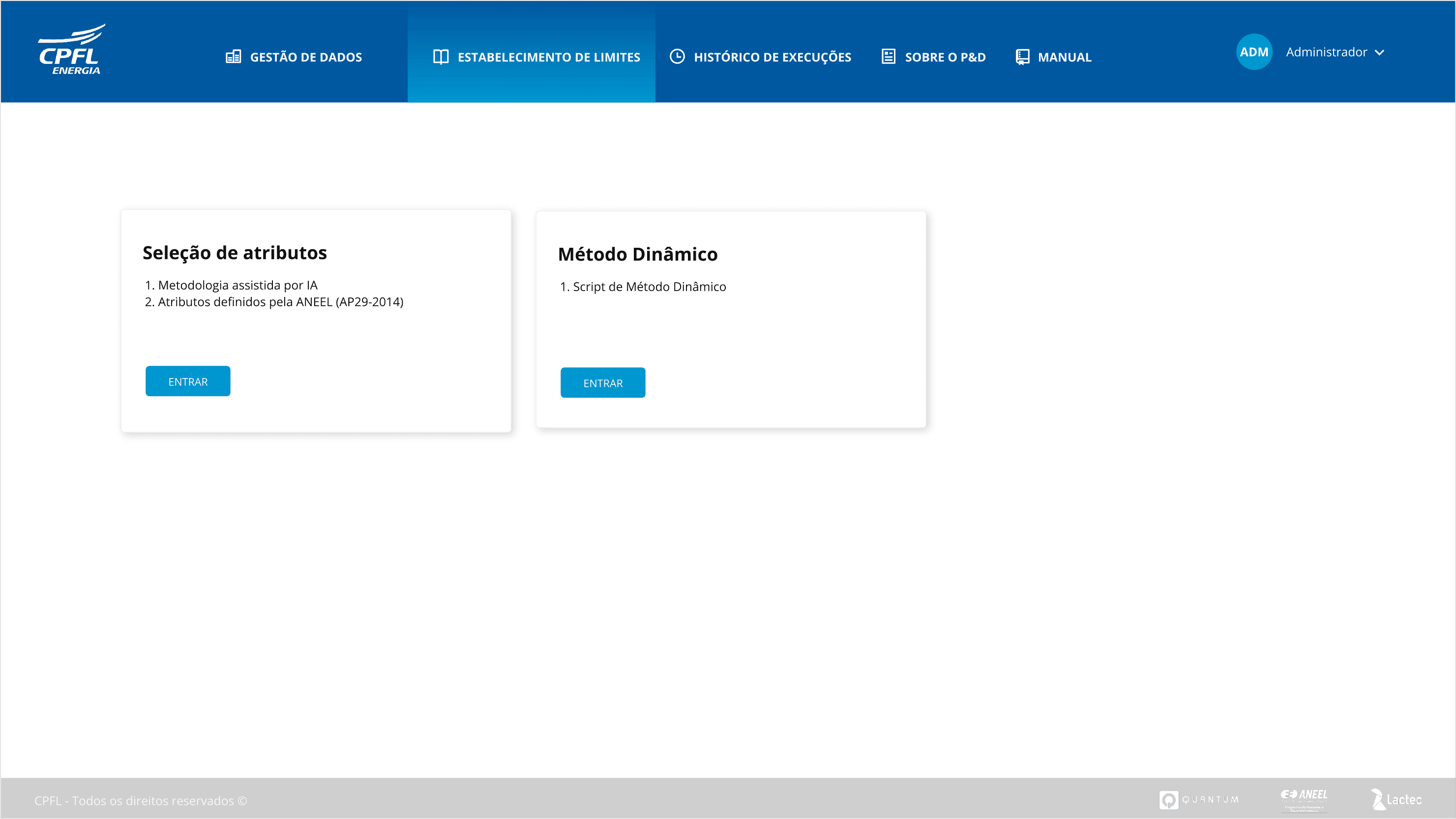Click the Seleção de atributos card heading

click(235, 253)
